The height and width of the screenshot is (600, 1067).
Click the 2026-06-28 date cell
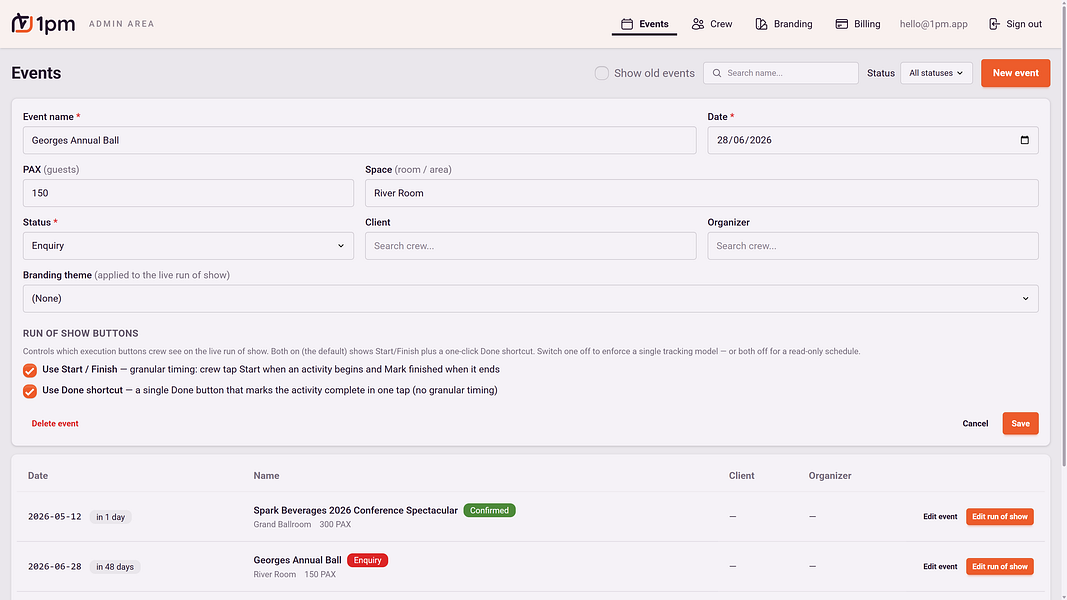tap(54, 566)
